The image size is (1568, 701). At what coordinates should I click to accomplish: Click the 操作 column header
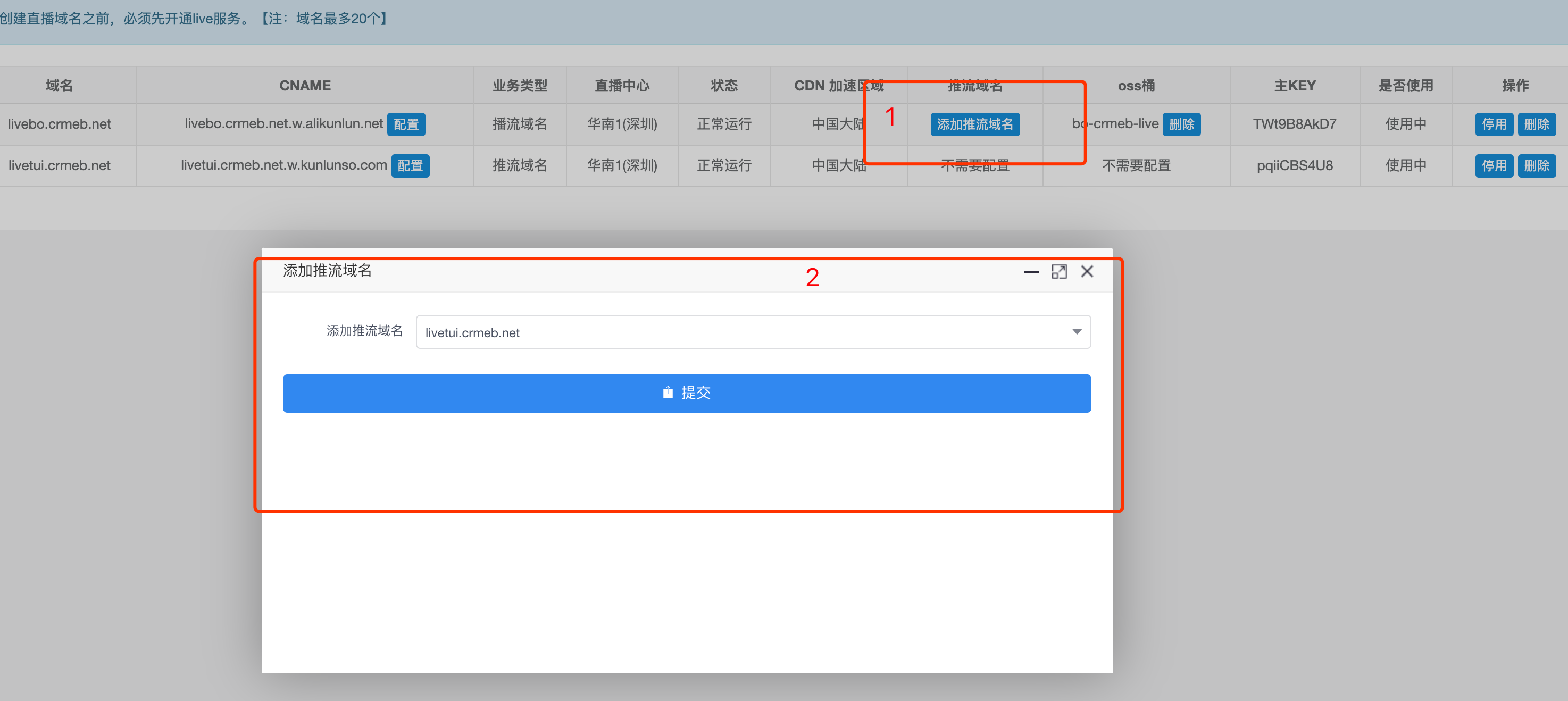[x=1515, y=86]
